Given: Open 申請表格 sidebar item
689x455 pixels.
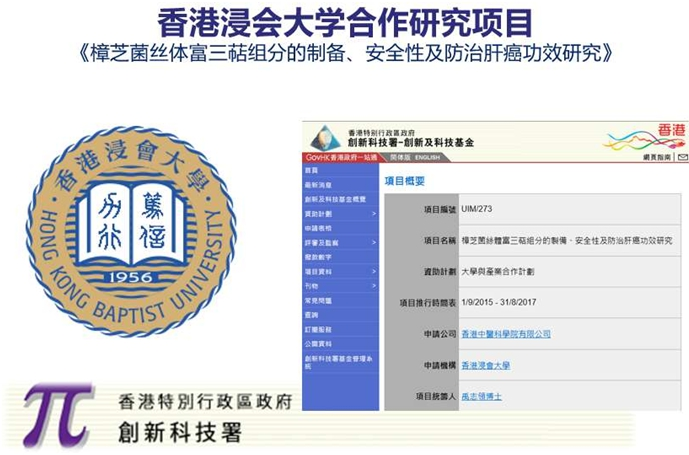Looking at the screenshot, I should point(318,228).
